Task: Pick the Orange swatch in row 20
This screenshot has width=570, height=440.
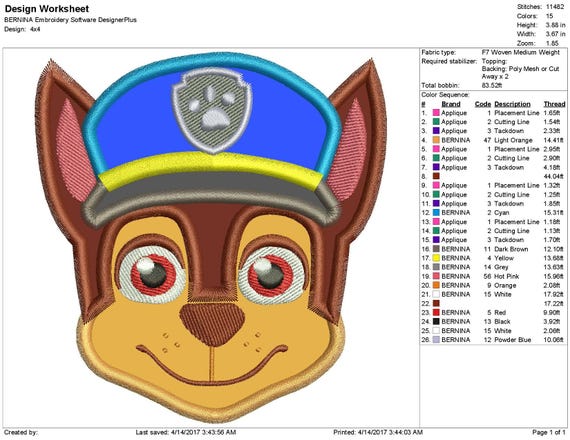Action: pyautogui.click(x=436, y=285)
